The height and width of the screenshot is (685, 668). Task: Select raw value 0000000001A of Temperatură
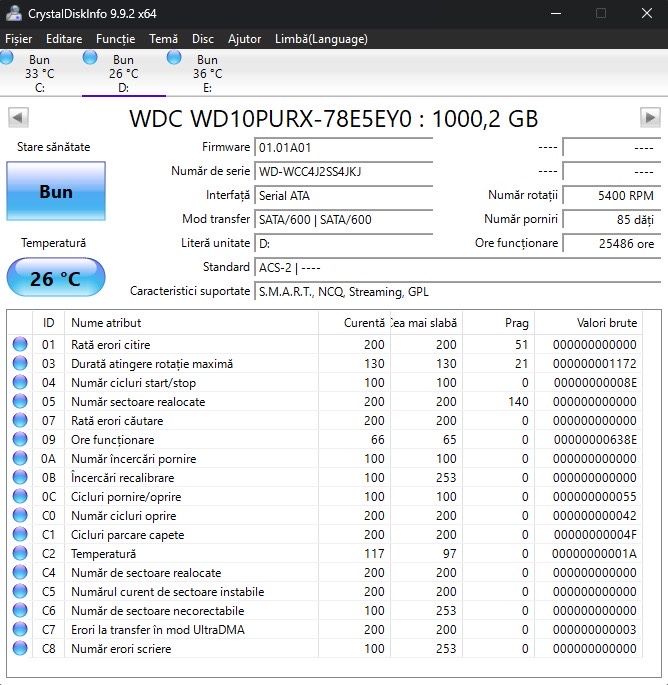point(594,554)
